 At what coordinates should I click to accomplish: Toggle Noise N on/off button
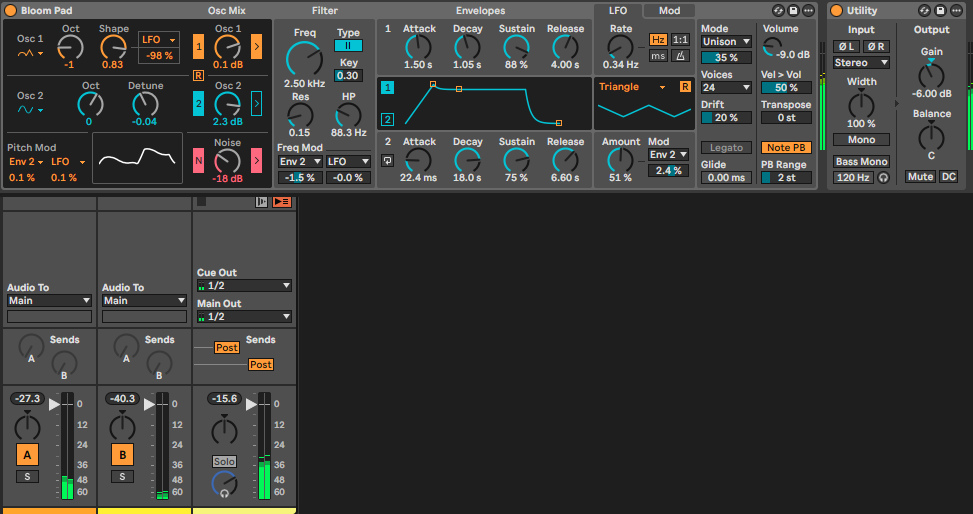[199, 161]
